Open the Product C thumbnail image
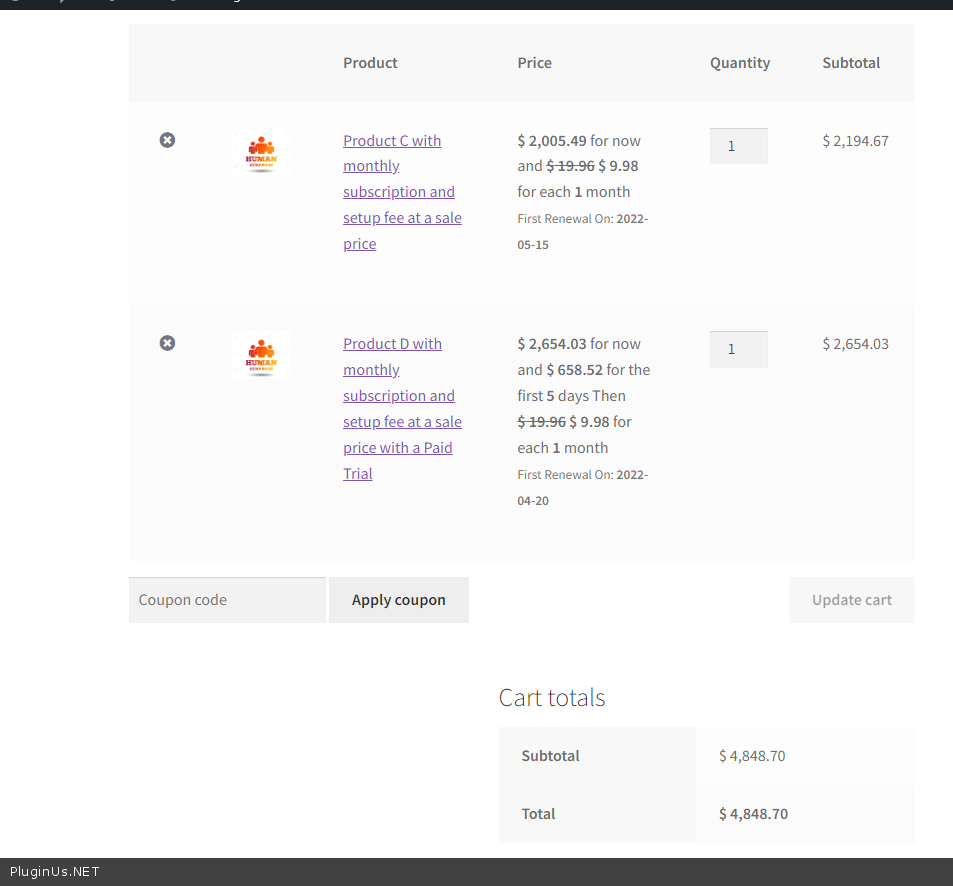This screenshot has width=953, height=886. tap(261, 153)
